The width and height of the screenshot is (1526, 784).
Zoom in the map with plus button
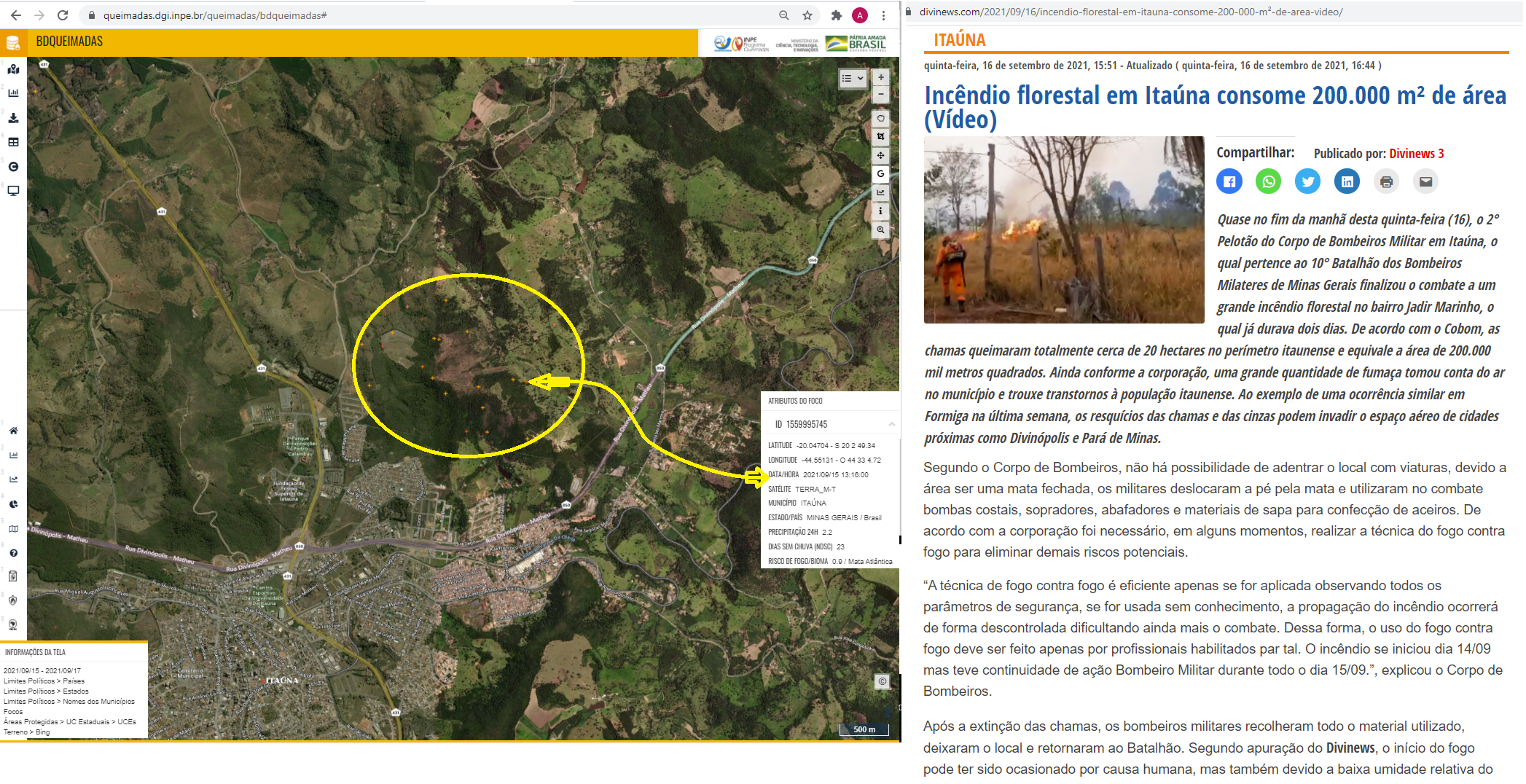881,77
